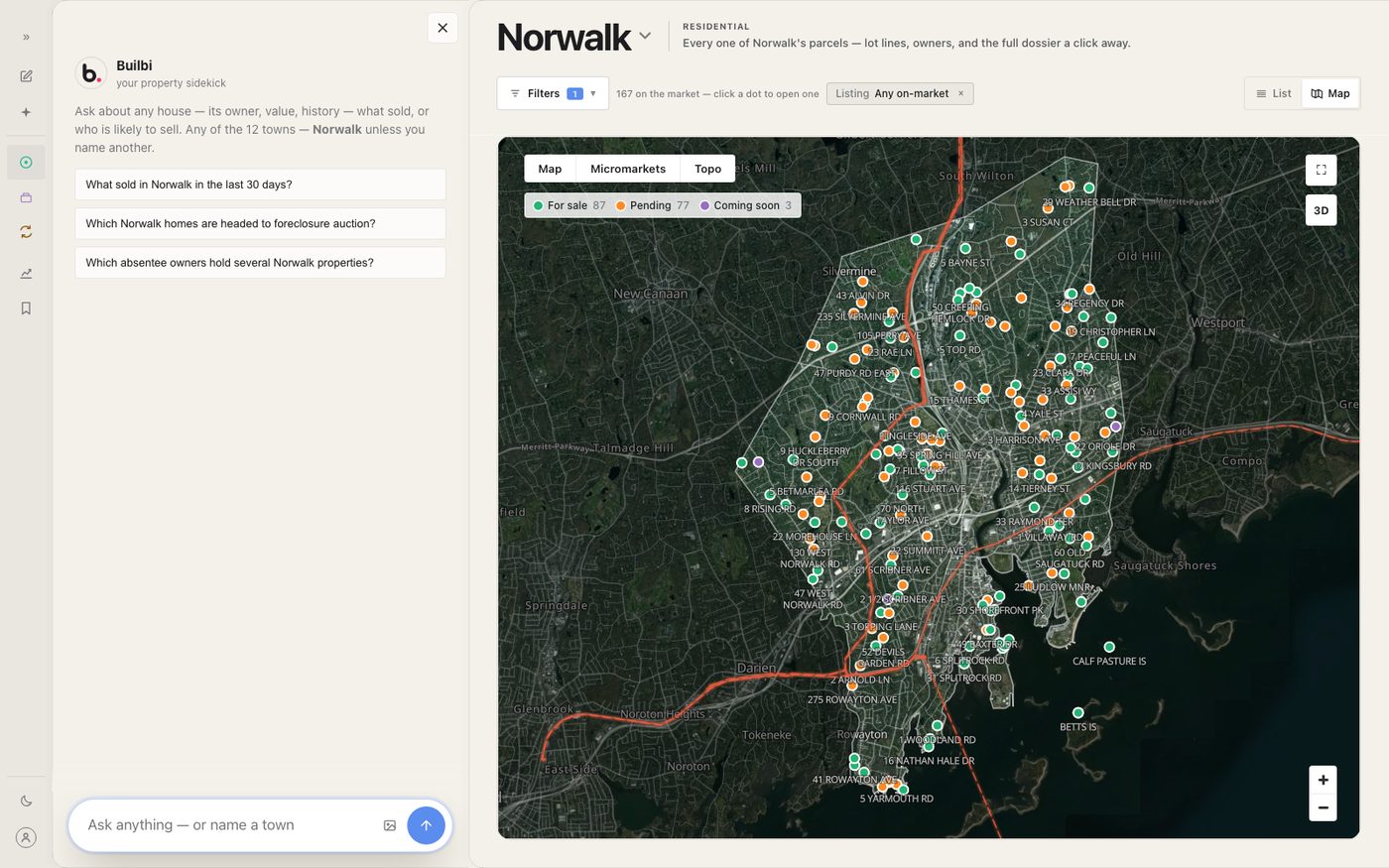Click the 'your property sidekick' subtitle

pos(171,83)
